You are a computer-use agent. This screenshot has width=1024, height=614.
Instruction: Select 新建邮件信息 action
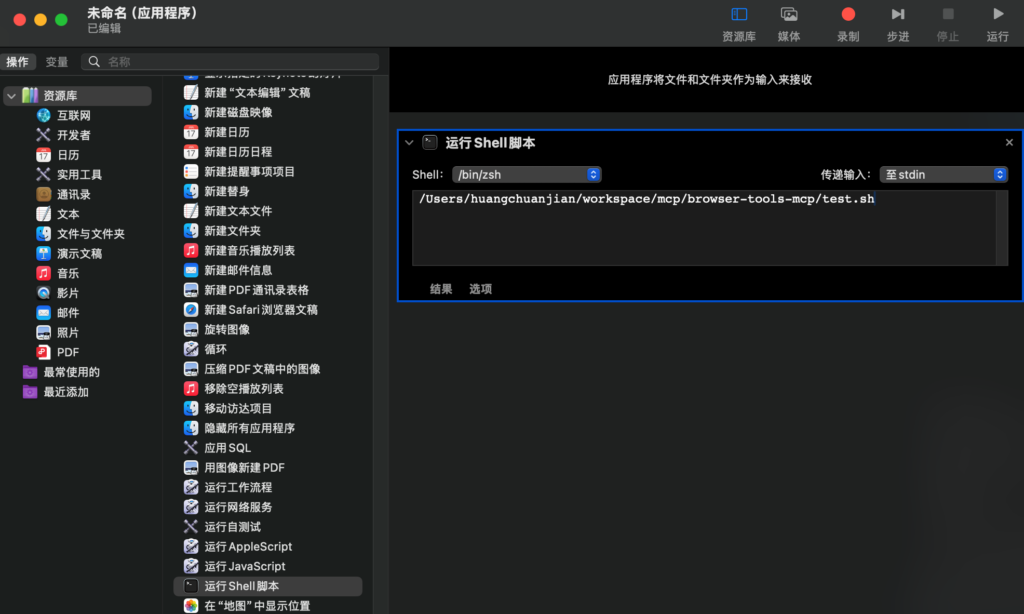point(238,270)
